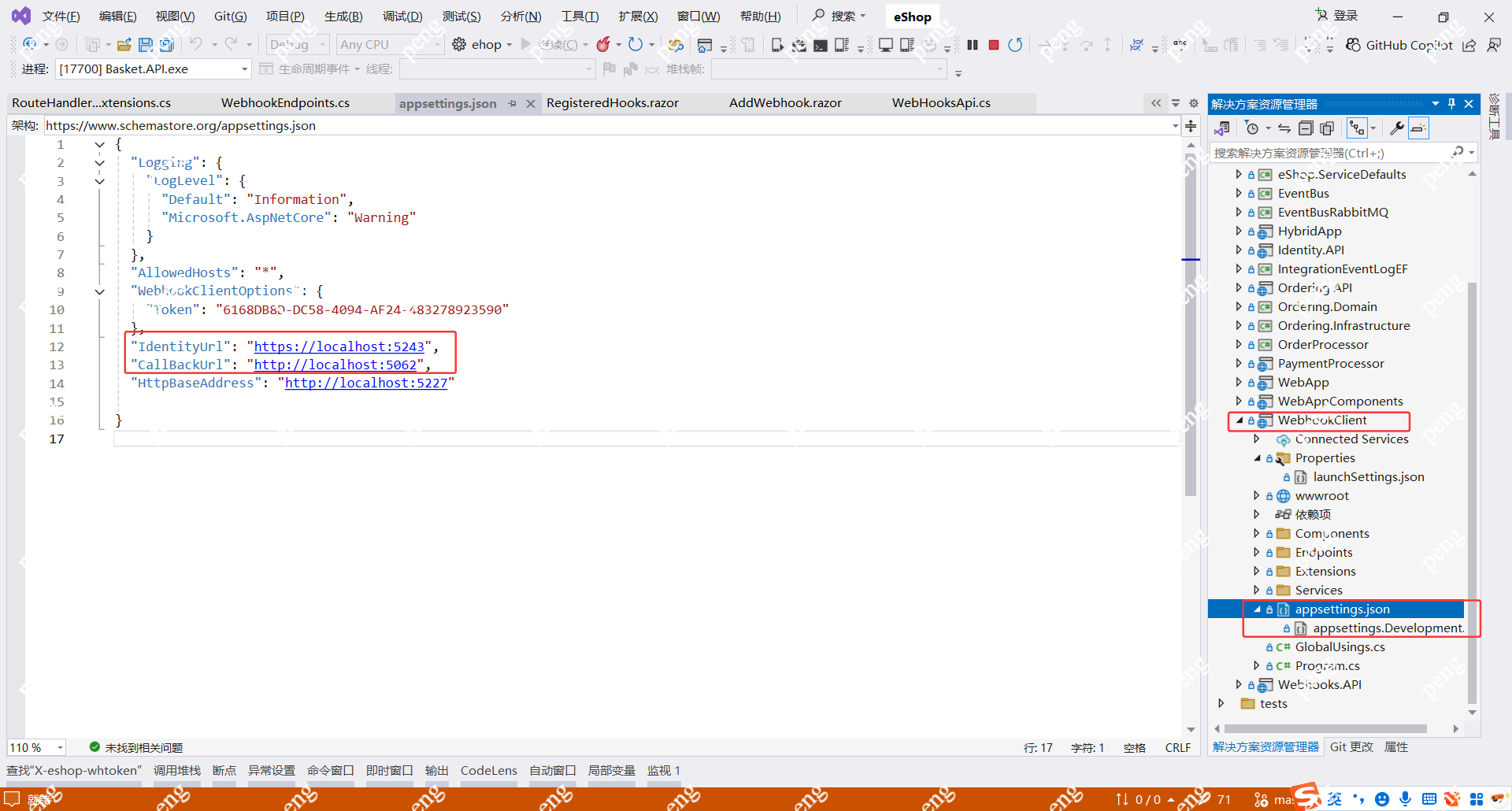Click the Open File folder icon in toolbar

124,45
